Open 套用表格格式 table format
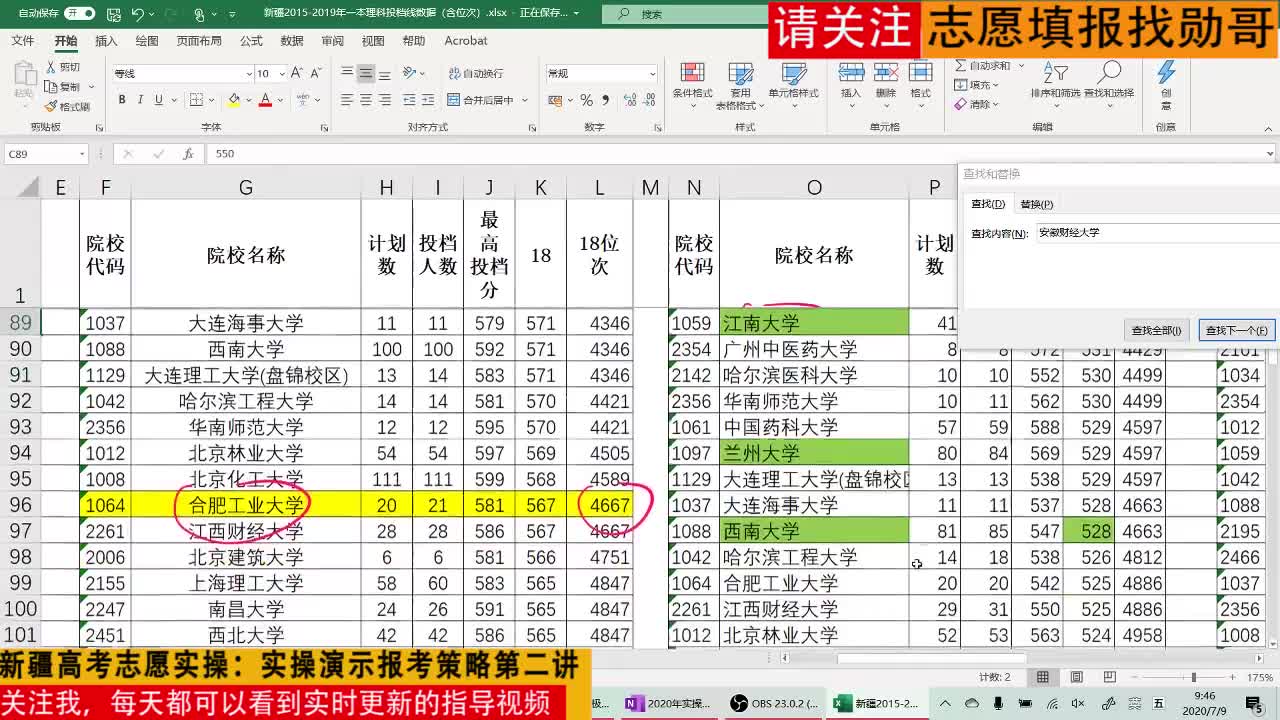The image size is (1280, 720). pyautogui.click(x=740, y=86)
